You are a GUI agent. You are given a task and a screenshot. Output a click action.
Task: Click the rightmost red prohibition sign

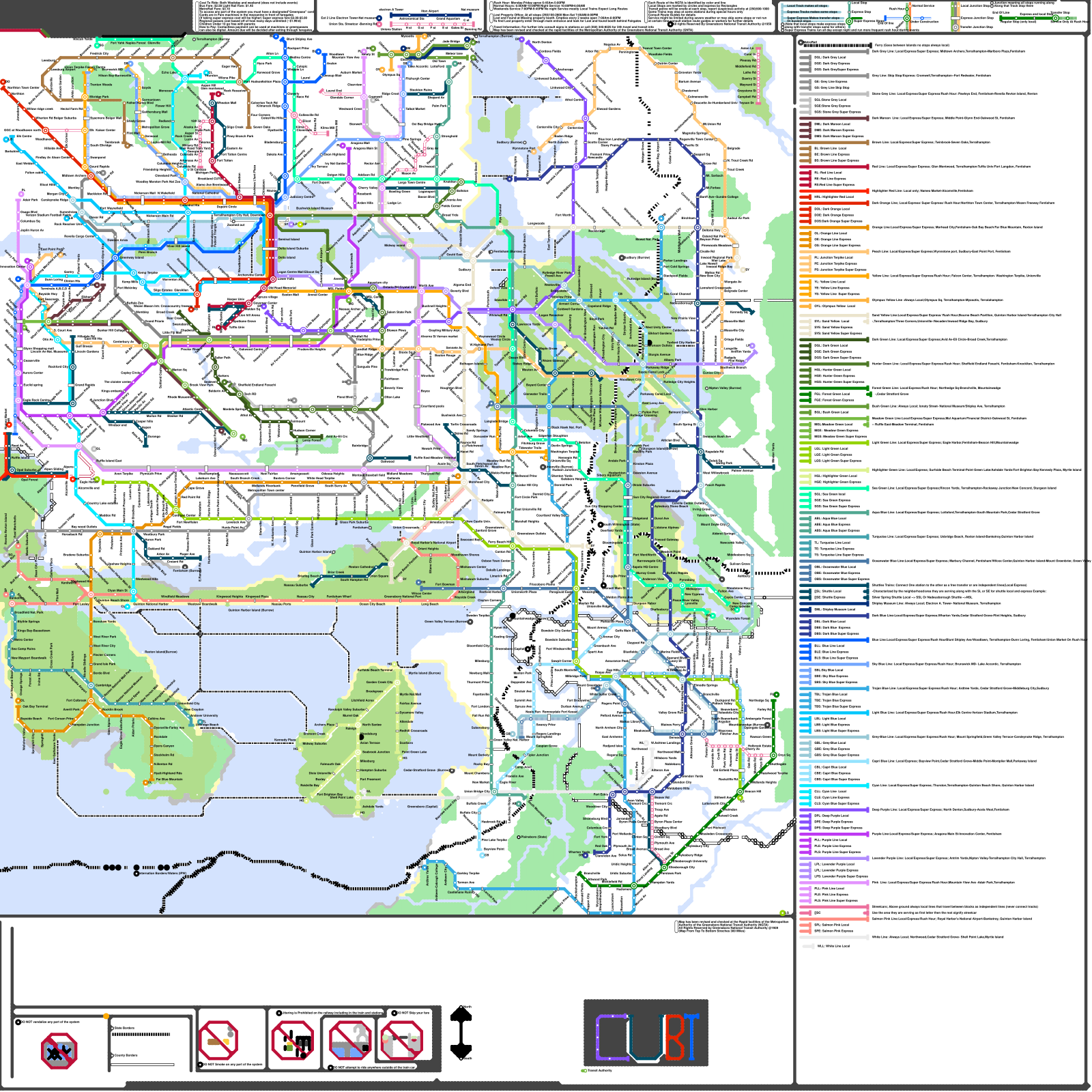coord(401,1041)
